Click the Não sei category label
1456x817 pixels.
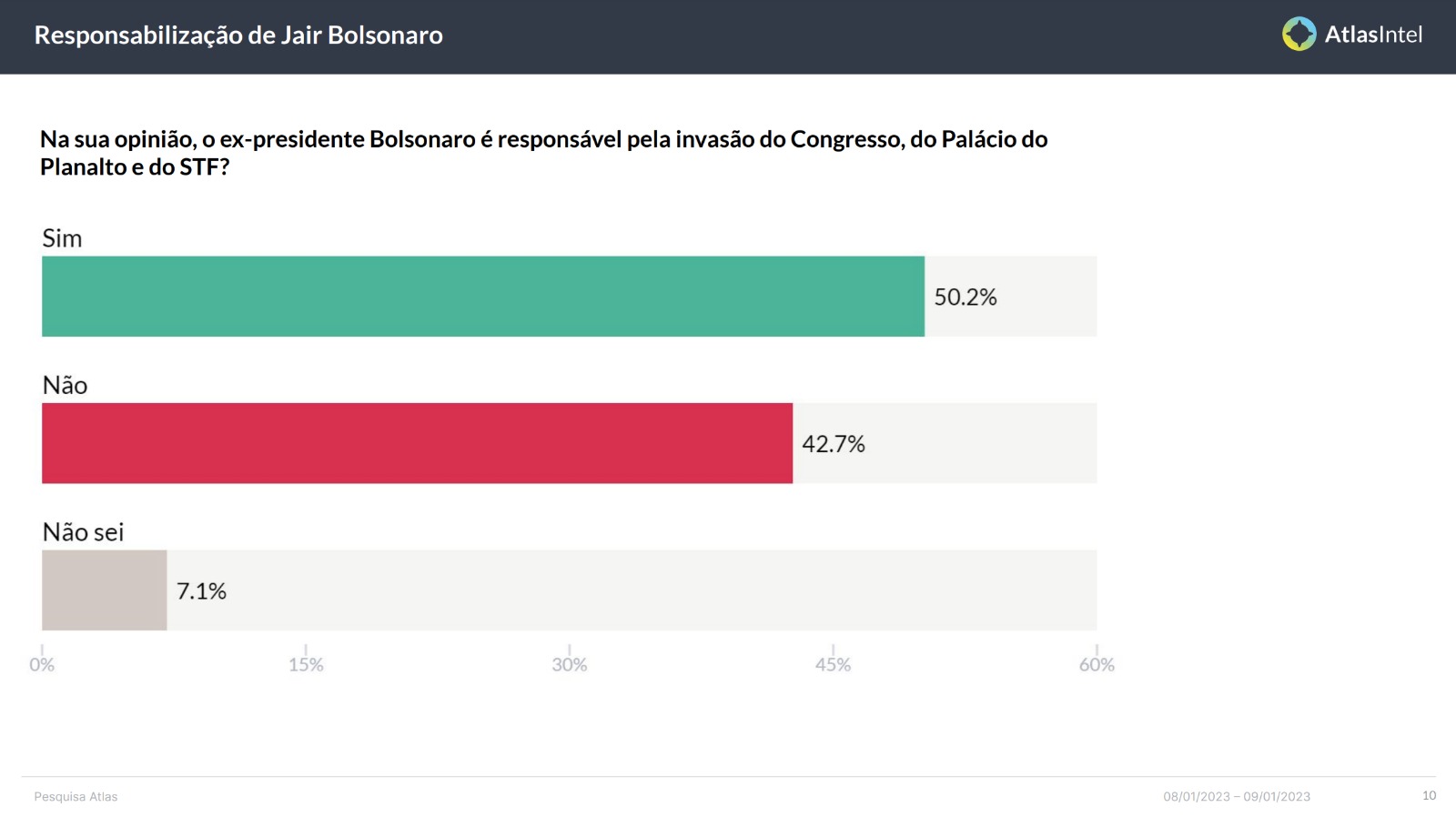pyautogui.click(x=83, y=532)
